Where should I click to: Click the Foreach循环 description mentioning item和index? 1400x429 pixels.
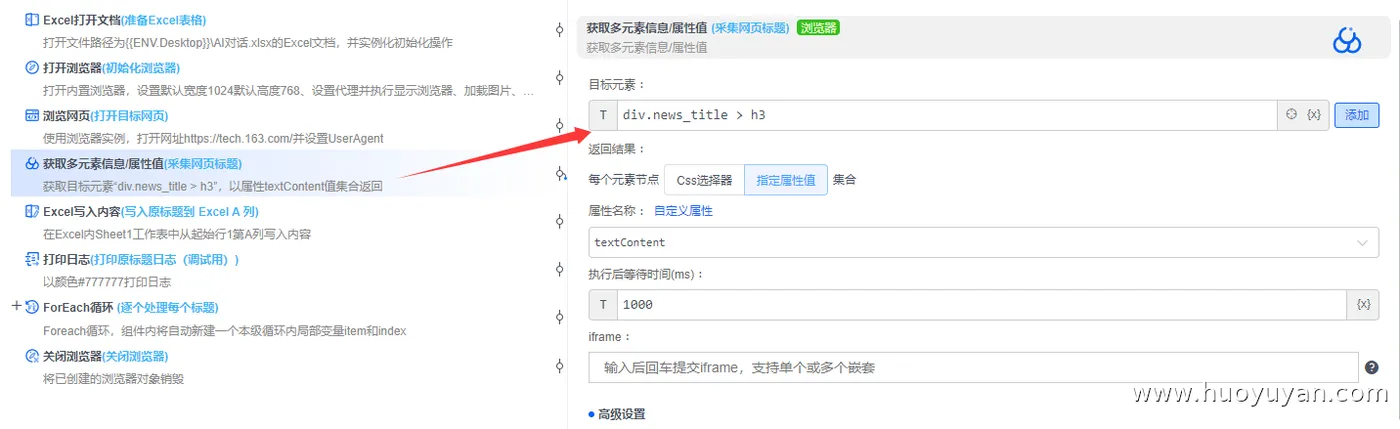pos(225,330)
